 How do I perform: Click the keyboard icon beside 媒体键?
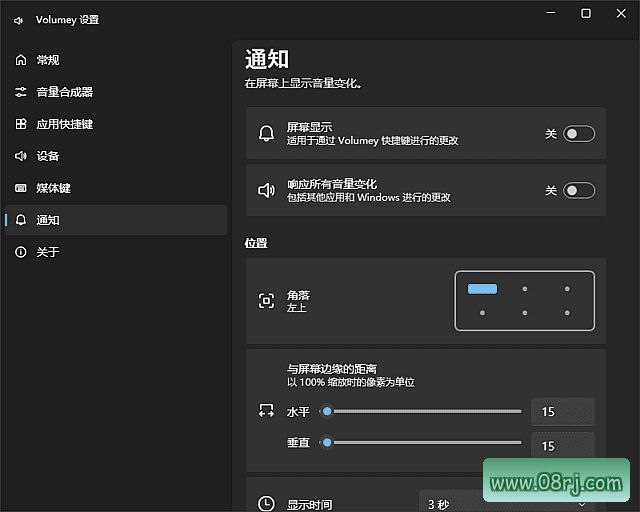(x=21, y=188)
